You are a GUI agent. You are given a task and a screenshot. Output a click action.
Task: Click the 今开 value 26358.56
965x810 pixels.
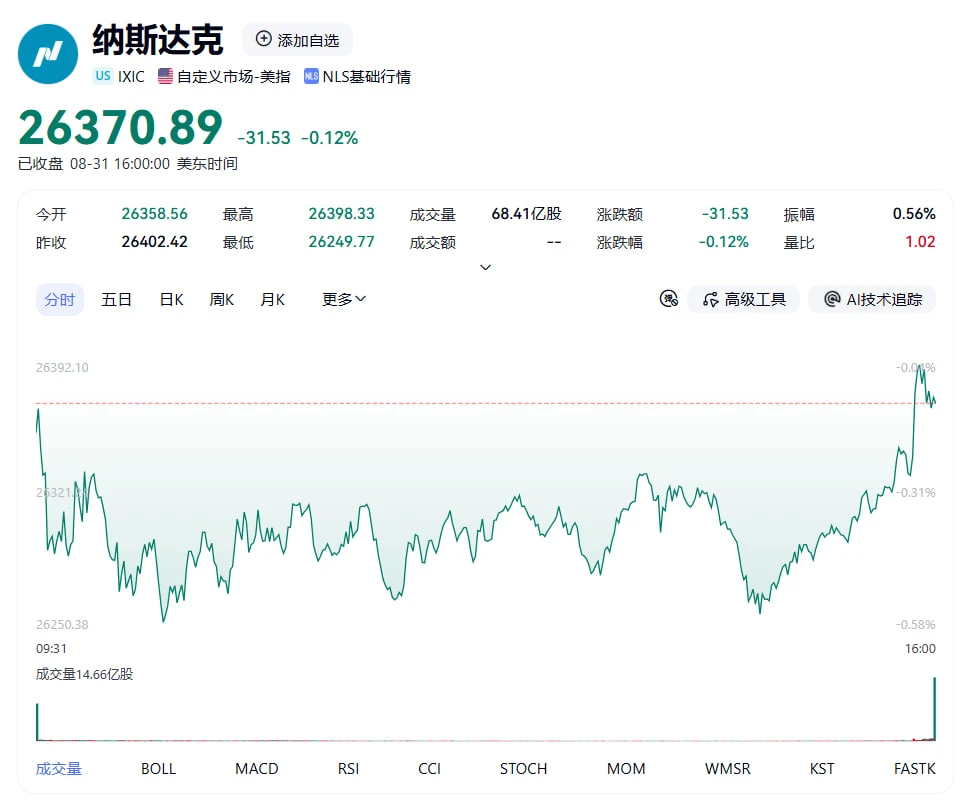click(x=154, y=214)
